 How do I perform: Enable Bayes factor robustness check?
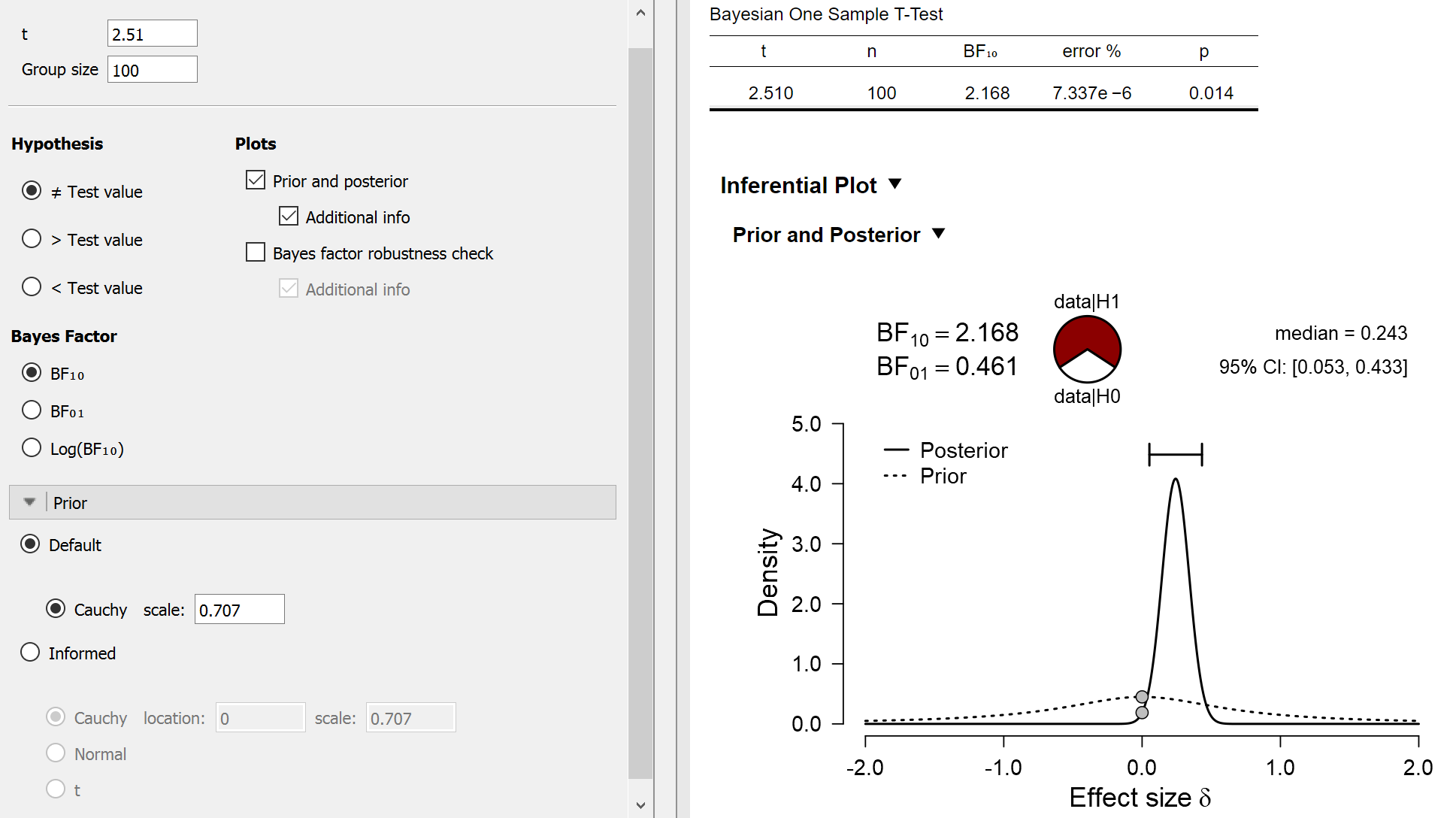click(256, 252)
